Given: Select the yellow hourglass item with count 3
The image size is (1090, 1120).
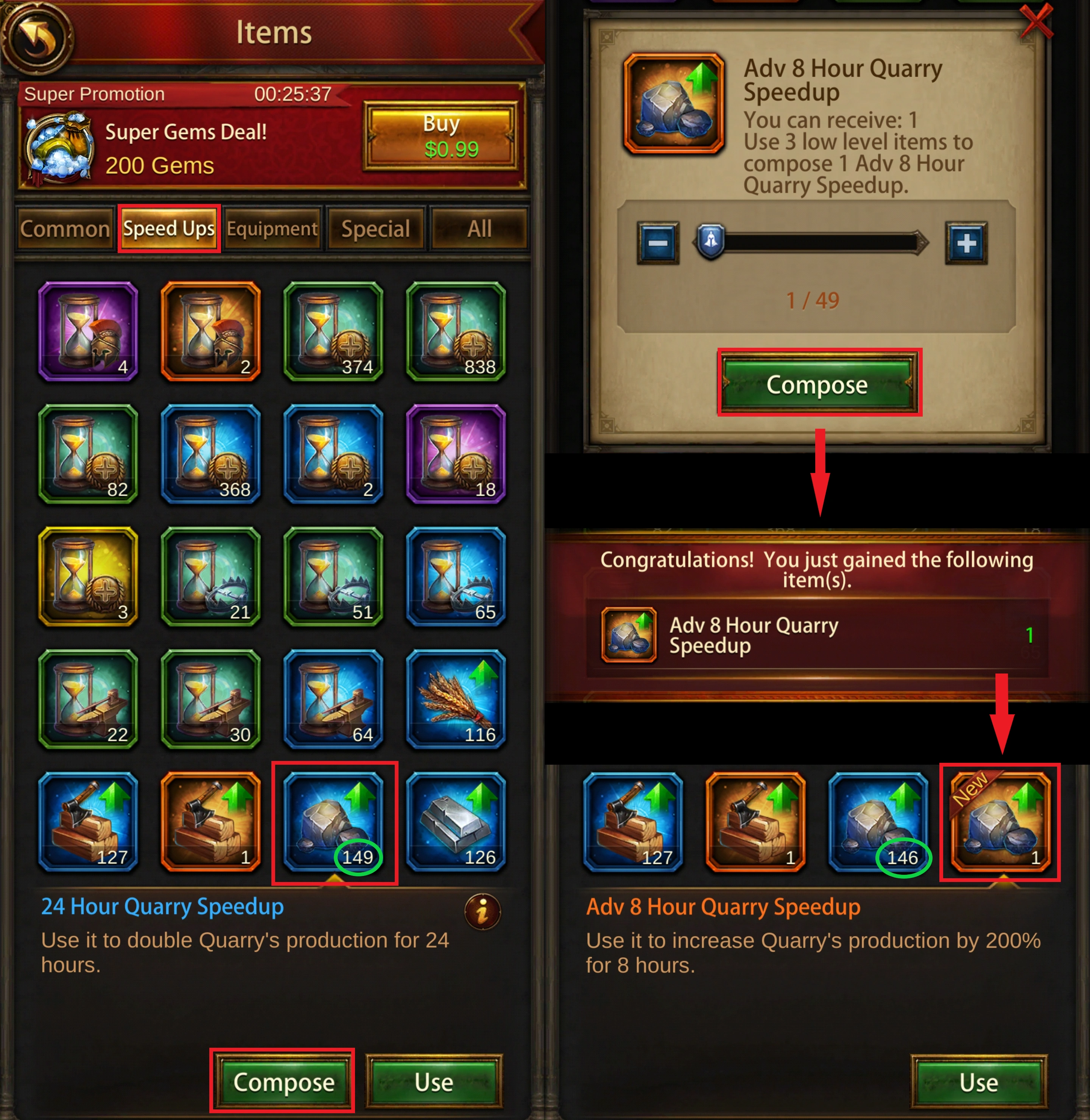Looking at the screenshot, I should [x=88, y=576].
